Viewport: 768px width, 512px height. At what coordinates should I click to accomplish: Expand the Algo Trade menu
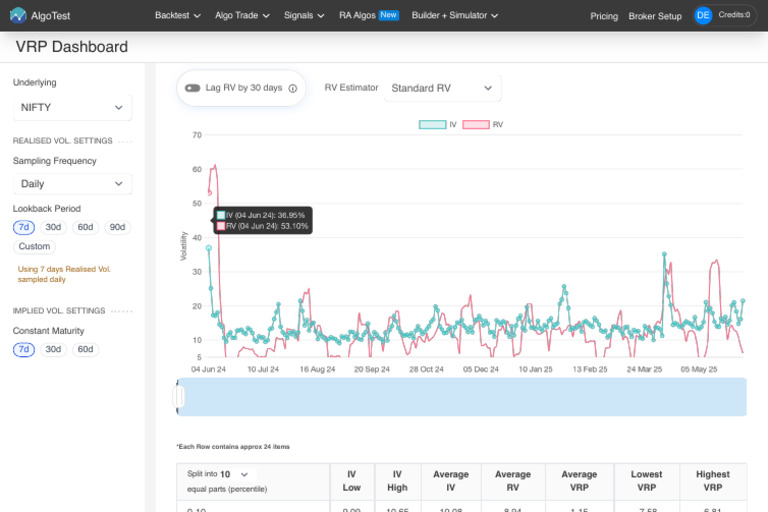tap(242, 15)
